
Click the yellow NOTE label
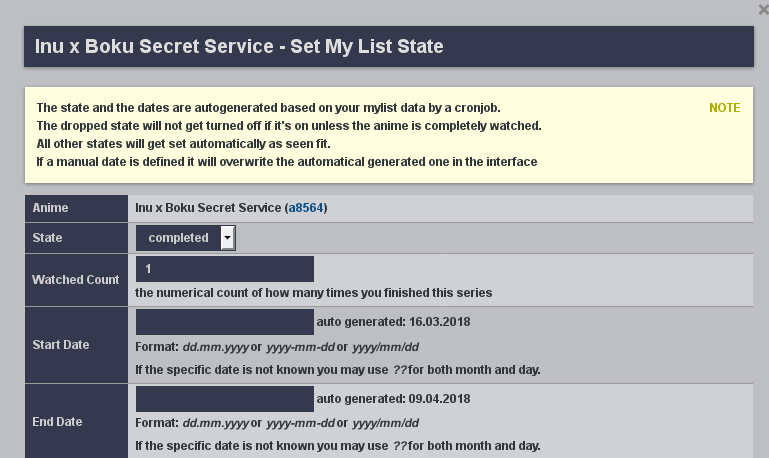point(725,108)
